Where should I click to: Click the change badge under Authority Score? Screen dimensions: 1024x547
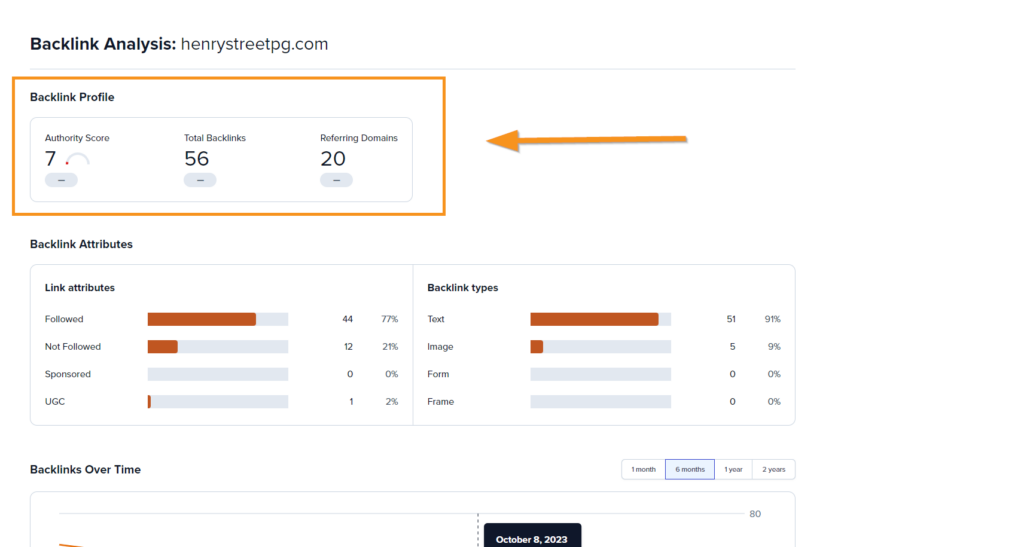coord(61,180)
